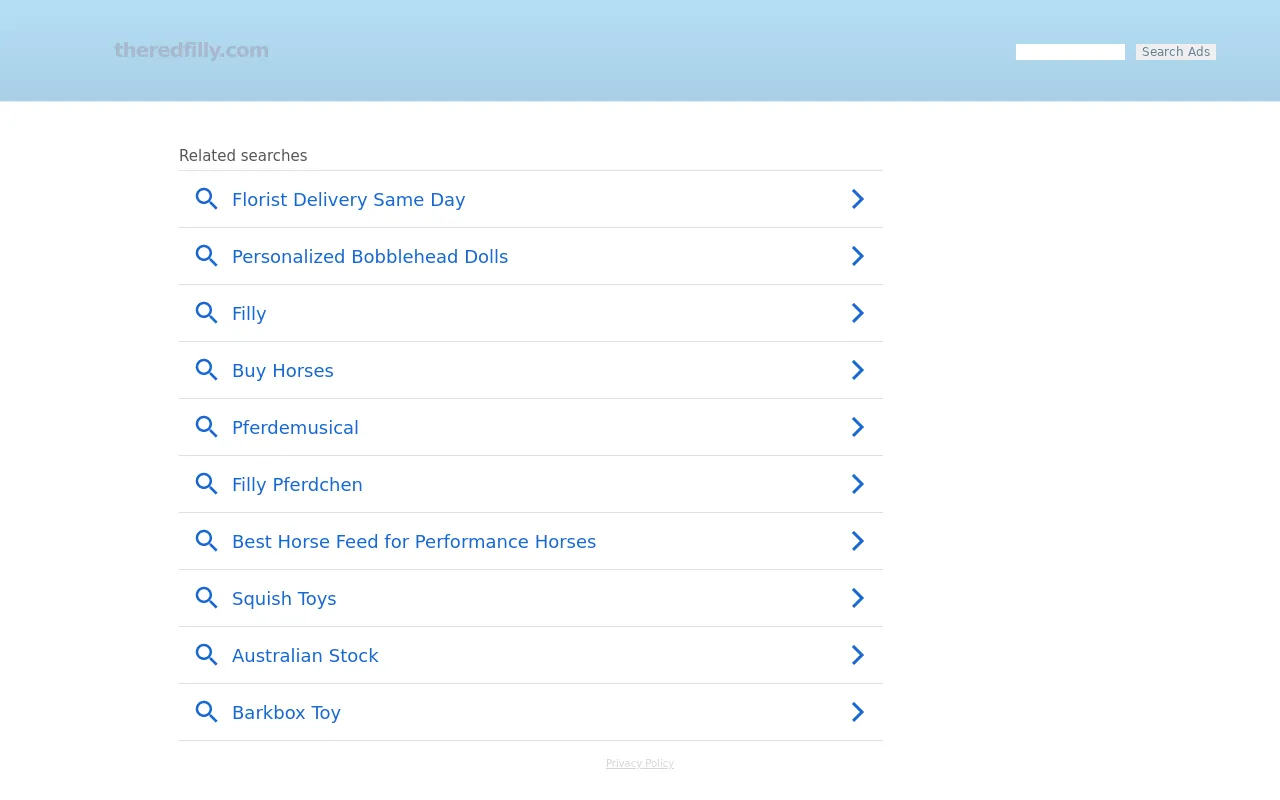Click the Search Ads button
This screenshot has width=1280, height=800.
[x=1176, y=52]
